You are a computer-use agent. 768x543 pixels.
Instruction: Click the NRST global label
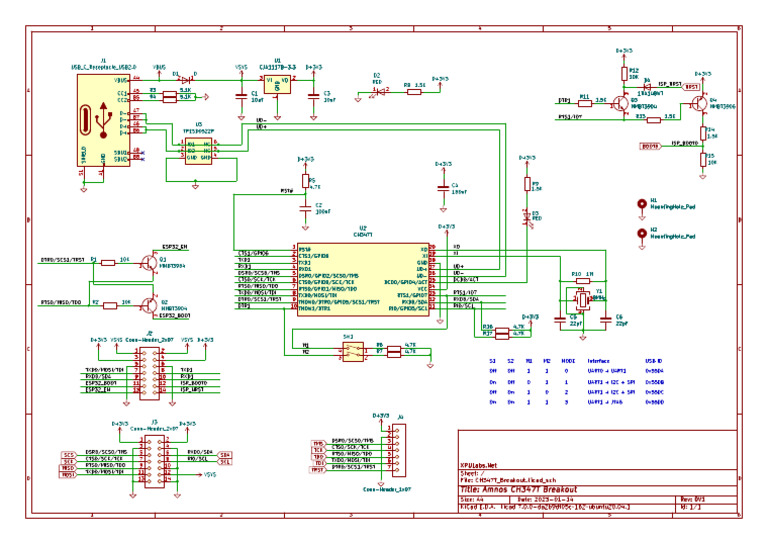691,87
